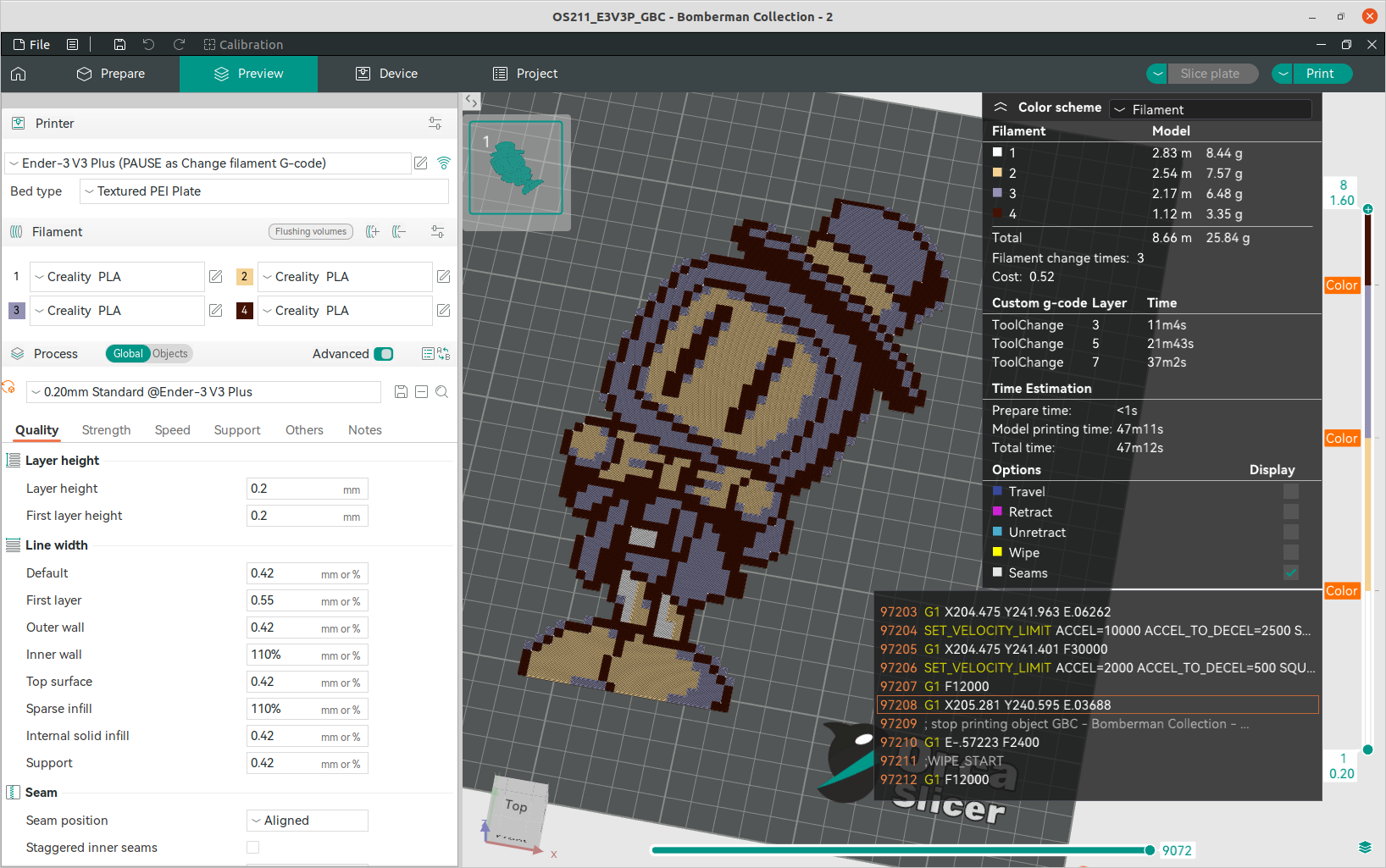
Task: Edit the filament 4 preset
Action: [443, 311]
